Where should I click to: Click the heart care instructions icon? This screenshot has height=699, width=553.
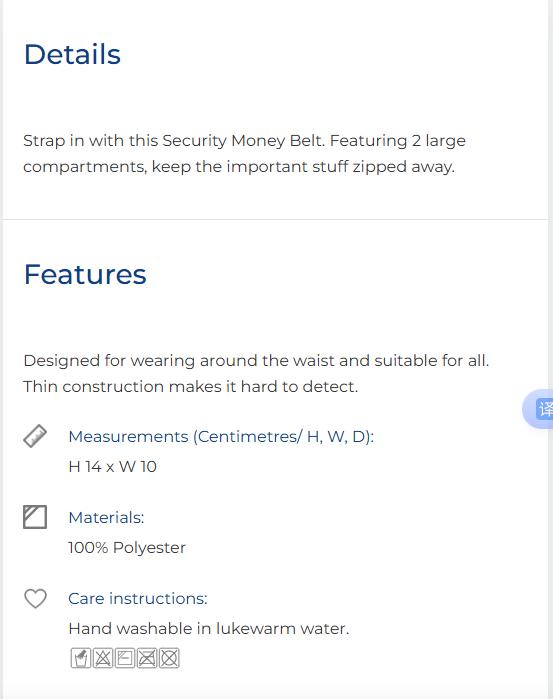point(35,598)
